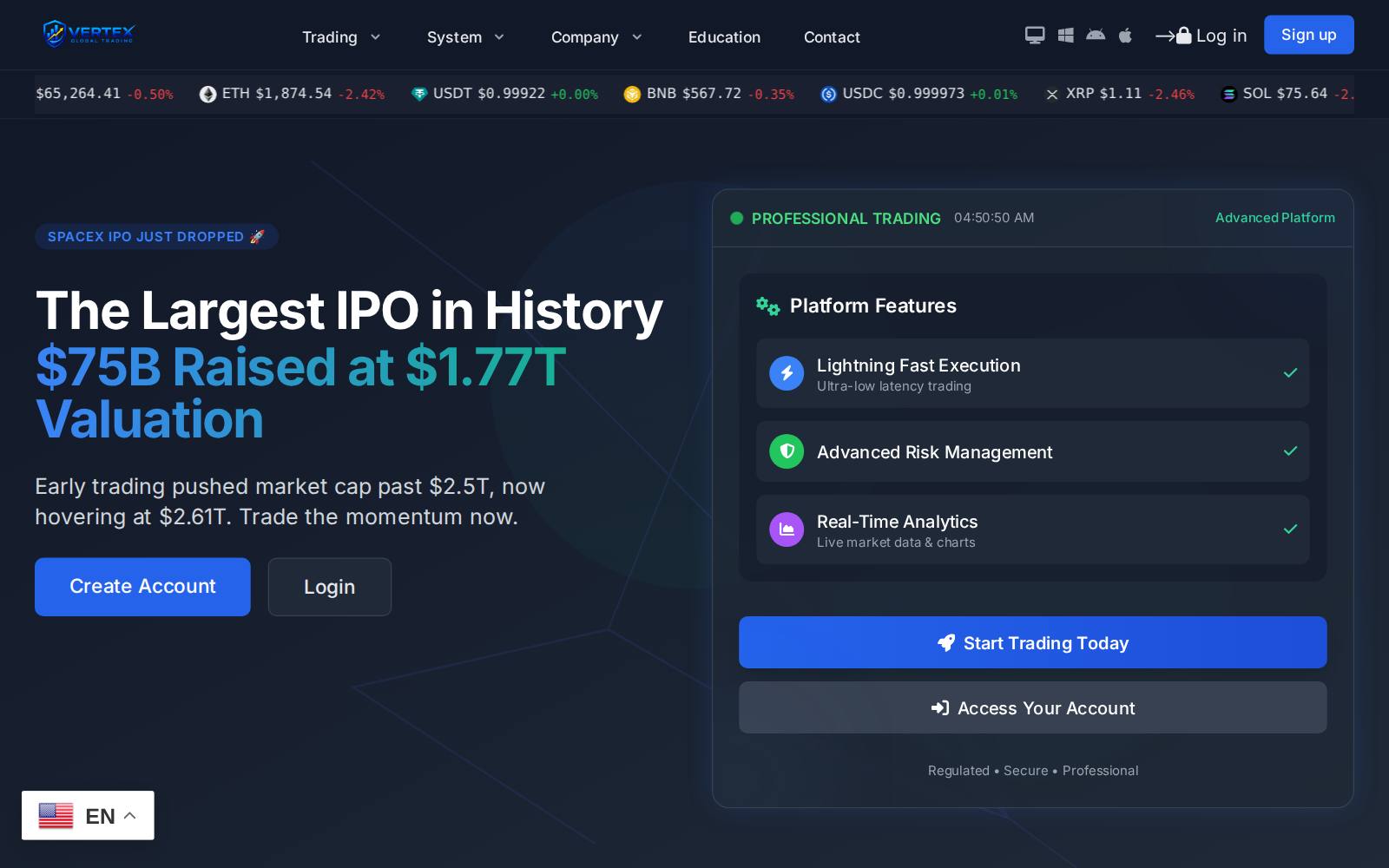Click 'Regulated • Secure • Professional' footer text
The width and height of the screenshot is (1389, 868).
(x=1032, y=771)
